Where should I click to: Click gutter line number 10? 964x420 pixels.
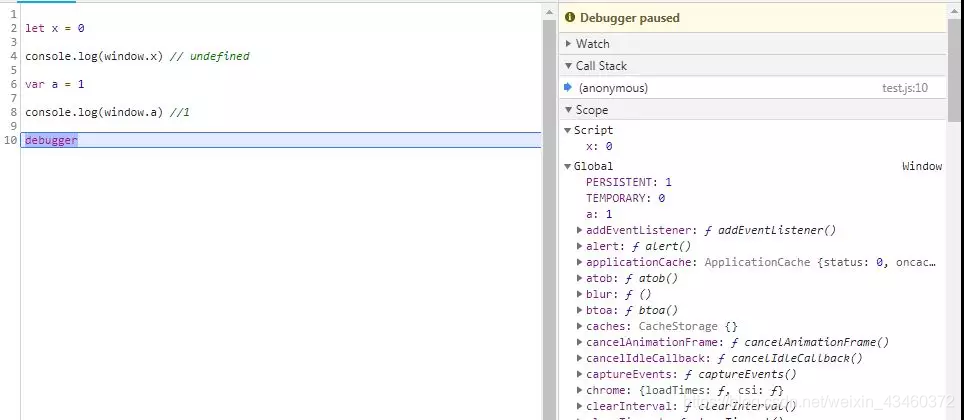click(x=10, y=140)
